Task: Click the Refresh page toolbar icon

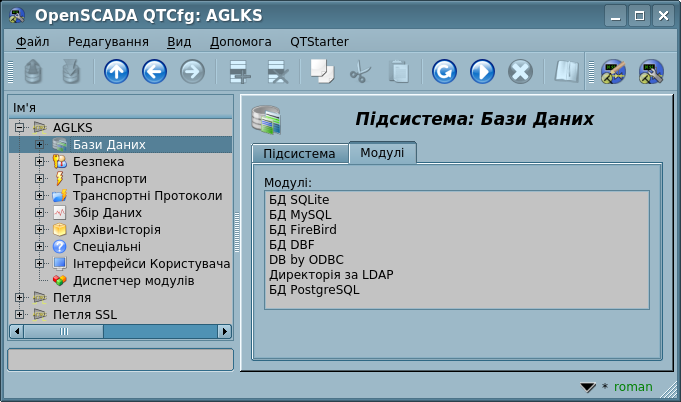Action: point(444,72)
